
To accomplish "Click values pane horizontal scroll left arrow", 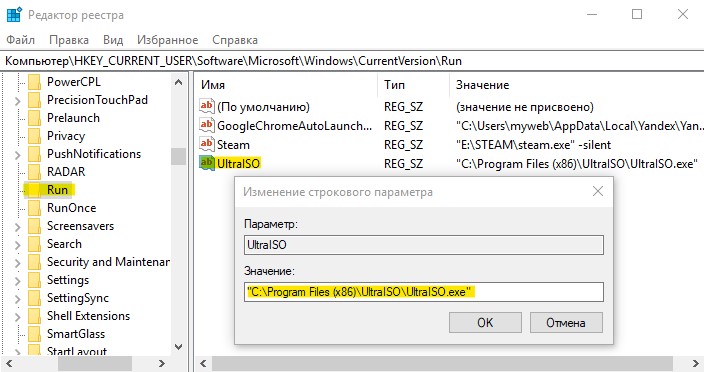I will point(203,363).
